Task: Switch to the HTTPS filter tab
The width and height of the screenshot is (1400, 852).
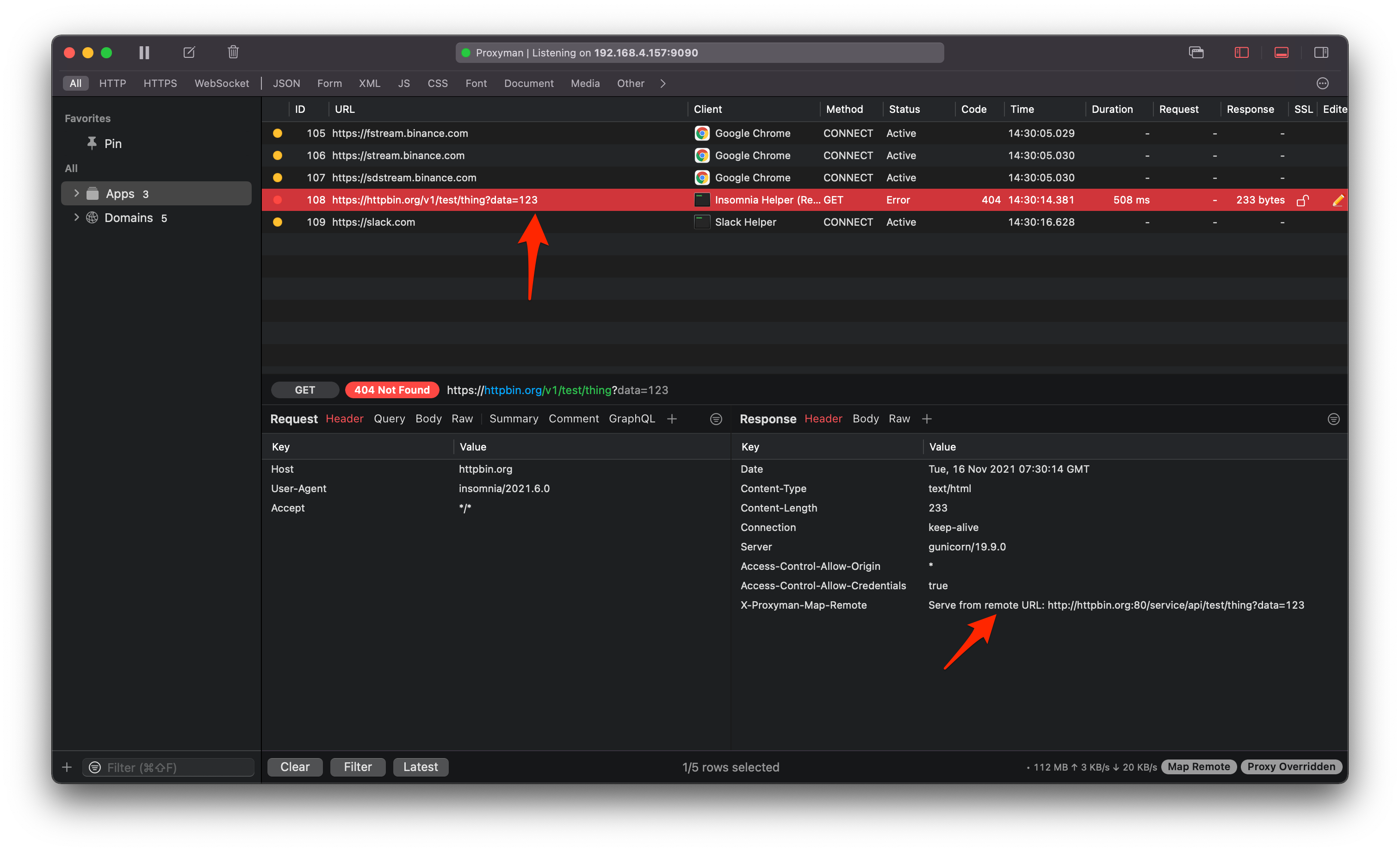Action: (x=160, y=83)
